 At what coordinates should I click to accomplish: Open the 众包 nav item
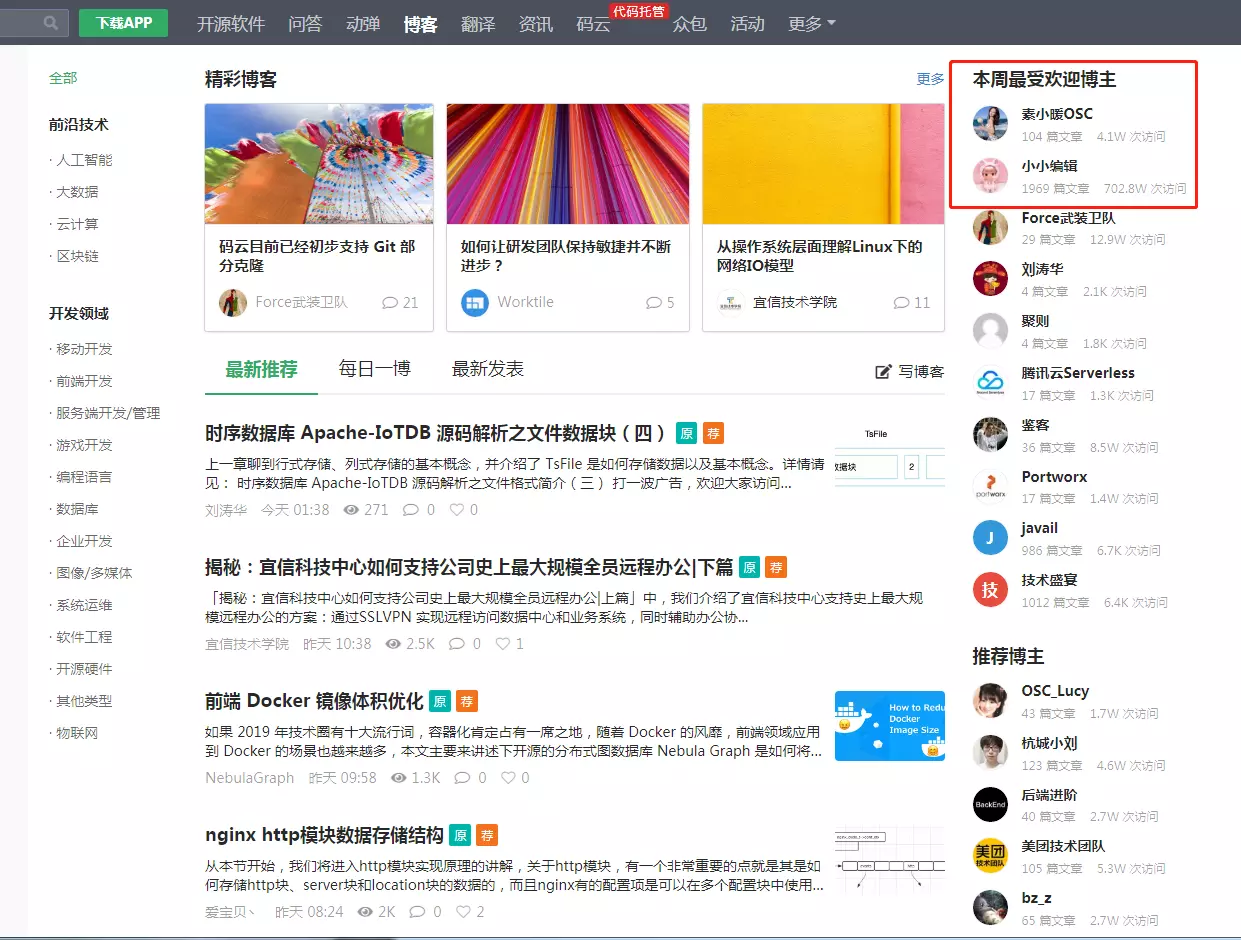(689, 24)
